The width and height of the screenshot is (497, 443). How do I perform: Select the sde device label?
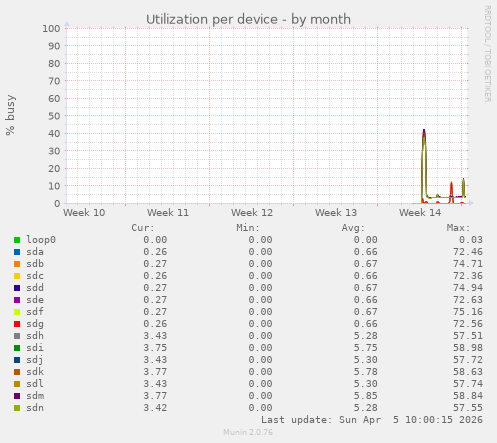[x=35, y=300]
